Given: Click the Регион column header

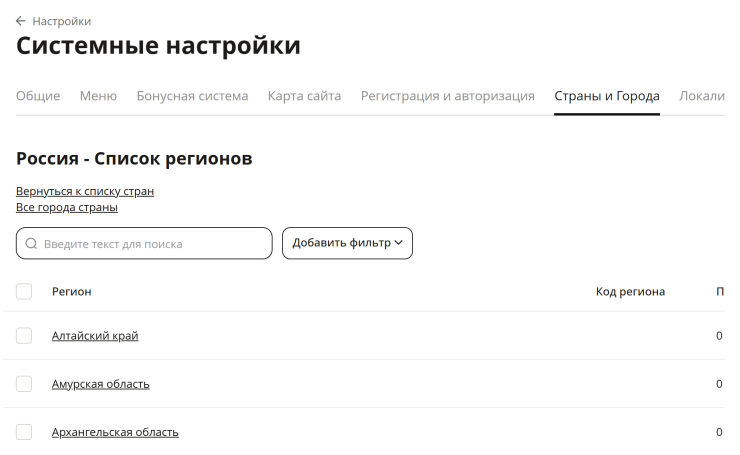Looking at the screenshot, I should [72, 292].
